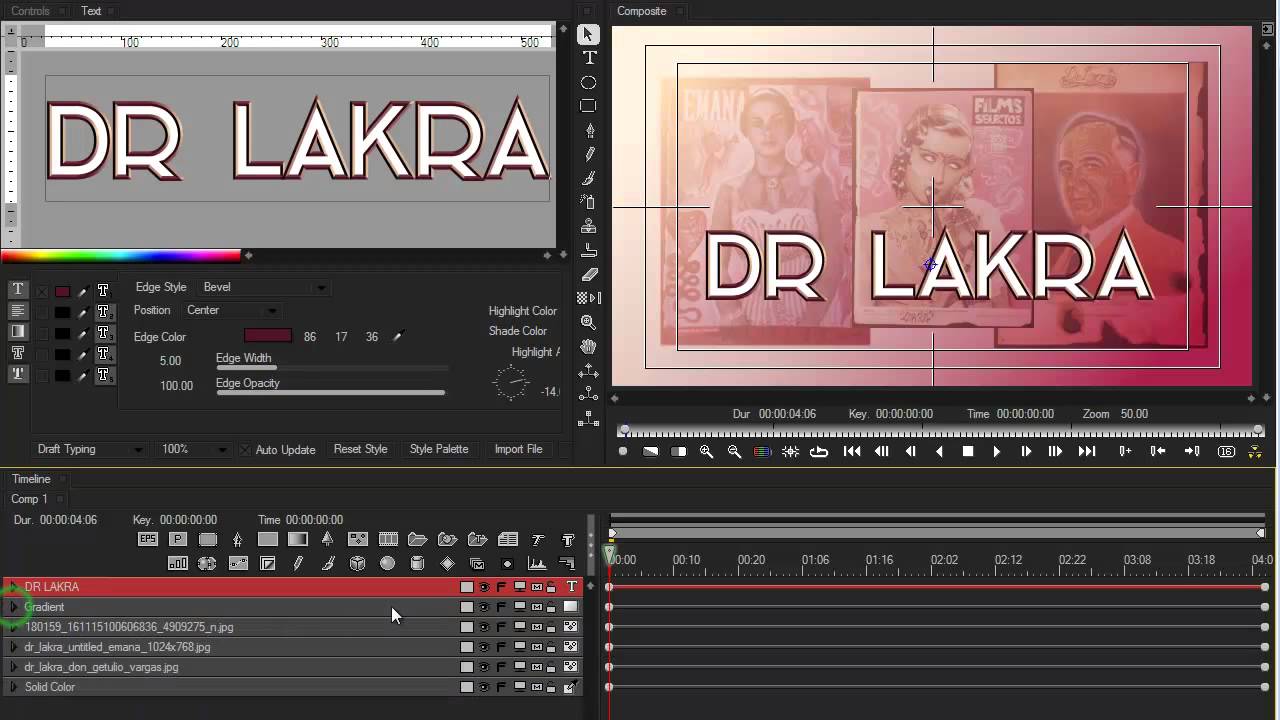The height and width of the screenshot is (720, 1280).
Task: Open the Draft Typing dropdown
Action: click(x=88, y=450)
